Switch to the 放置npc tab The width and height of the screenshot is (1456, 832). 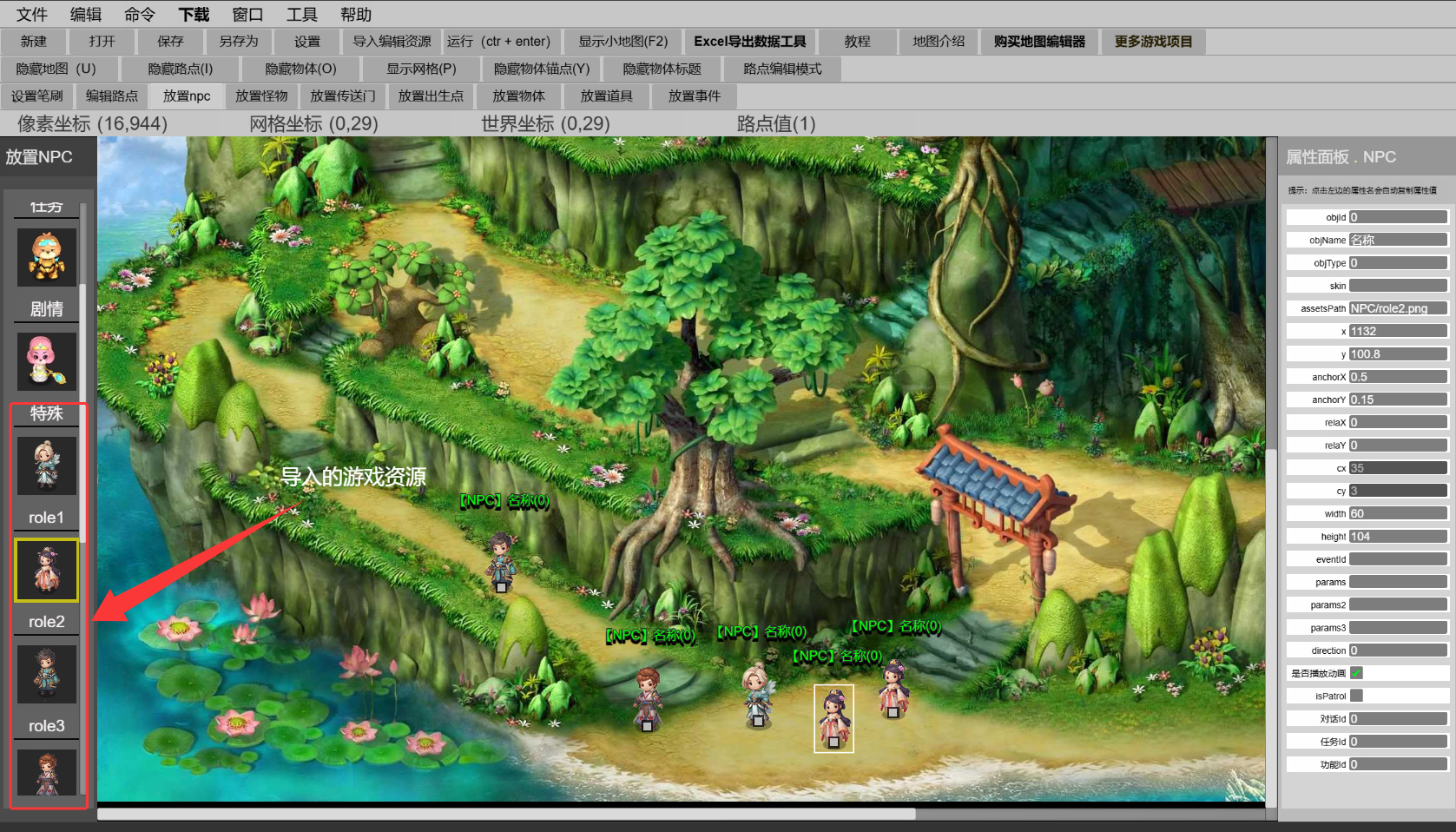pyautogui.click(x=187, y=96)
